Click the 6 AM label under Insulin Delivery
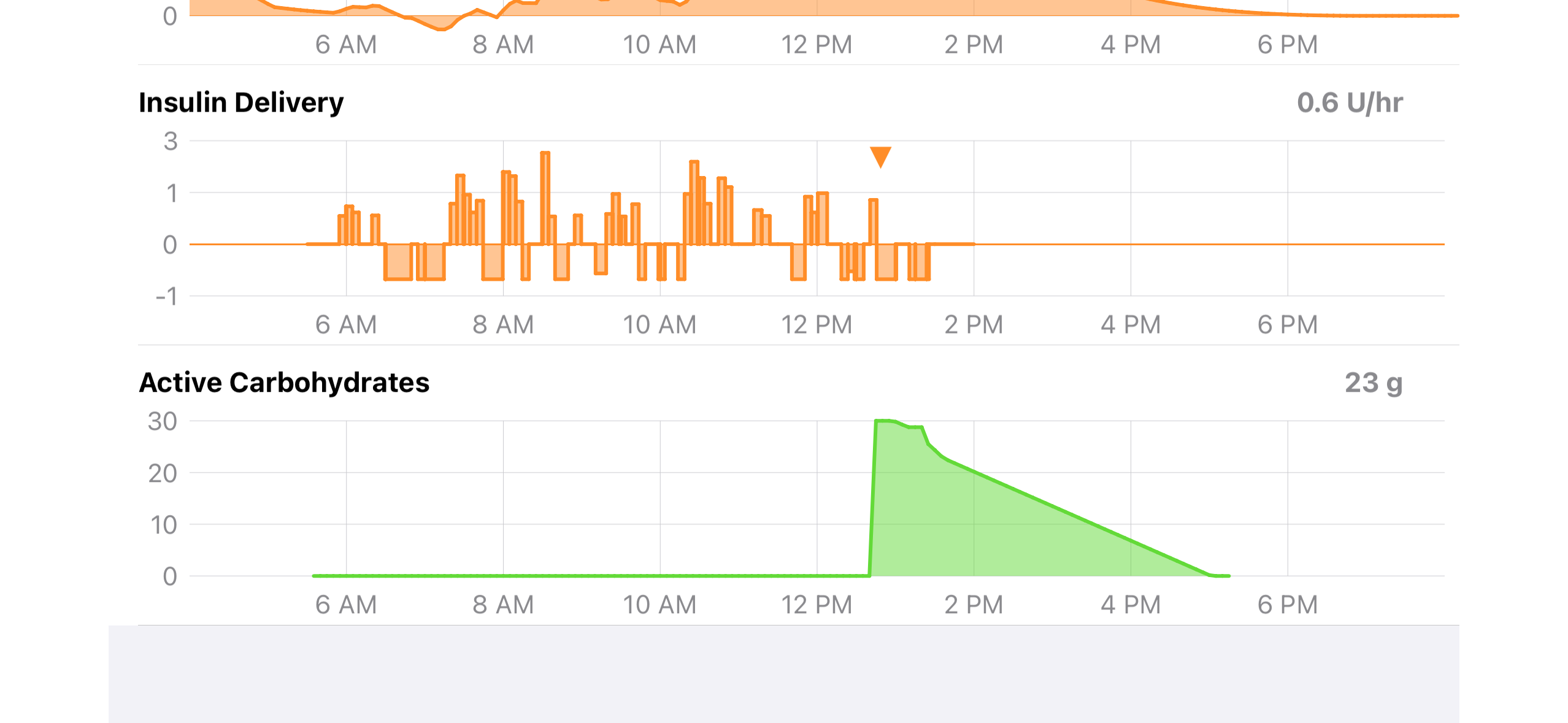Screen dimensions: 1568x723 pos(346,324)
